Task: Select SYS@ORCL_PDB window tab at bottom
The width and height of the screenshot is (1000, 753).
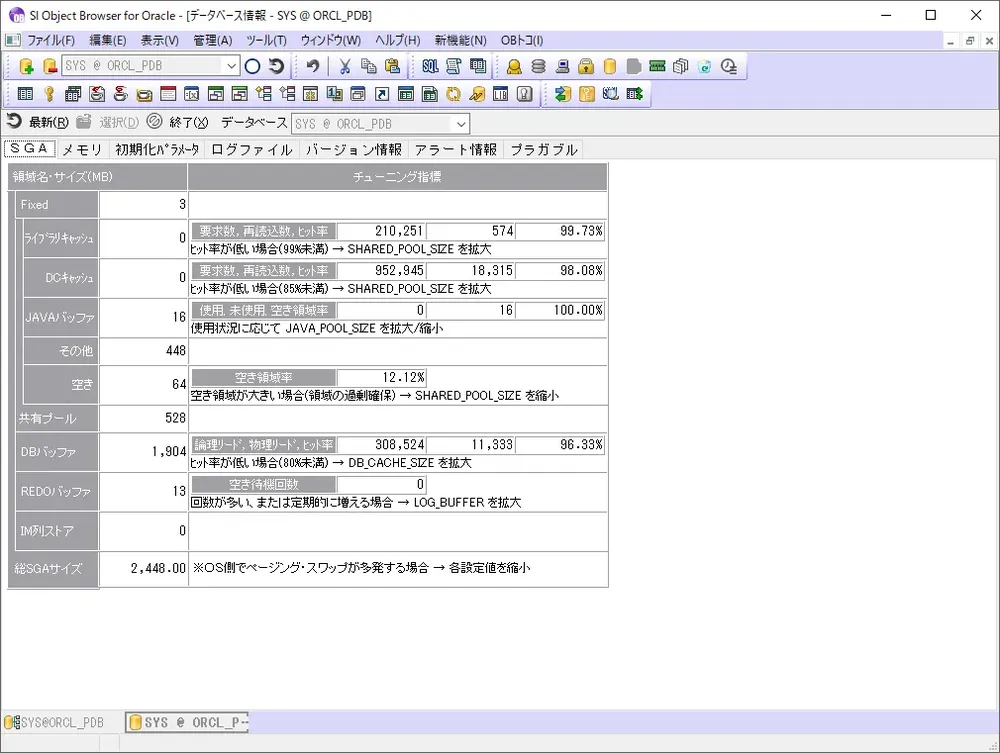Action: coord(55,722)
